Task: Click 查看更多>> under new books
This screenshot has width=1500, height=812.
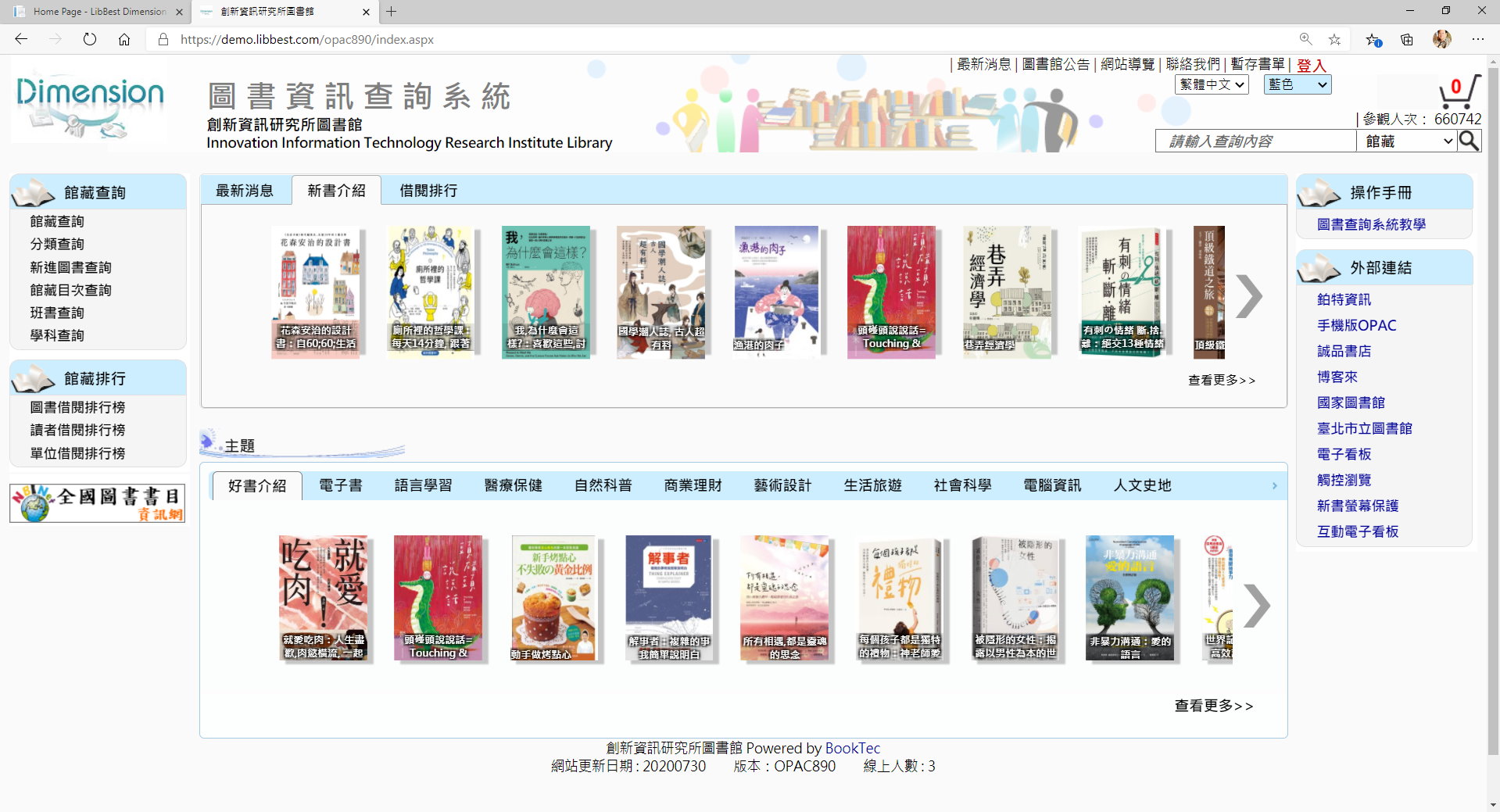Action: pos(1222,380)
